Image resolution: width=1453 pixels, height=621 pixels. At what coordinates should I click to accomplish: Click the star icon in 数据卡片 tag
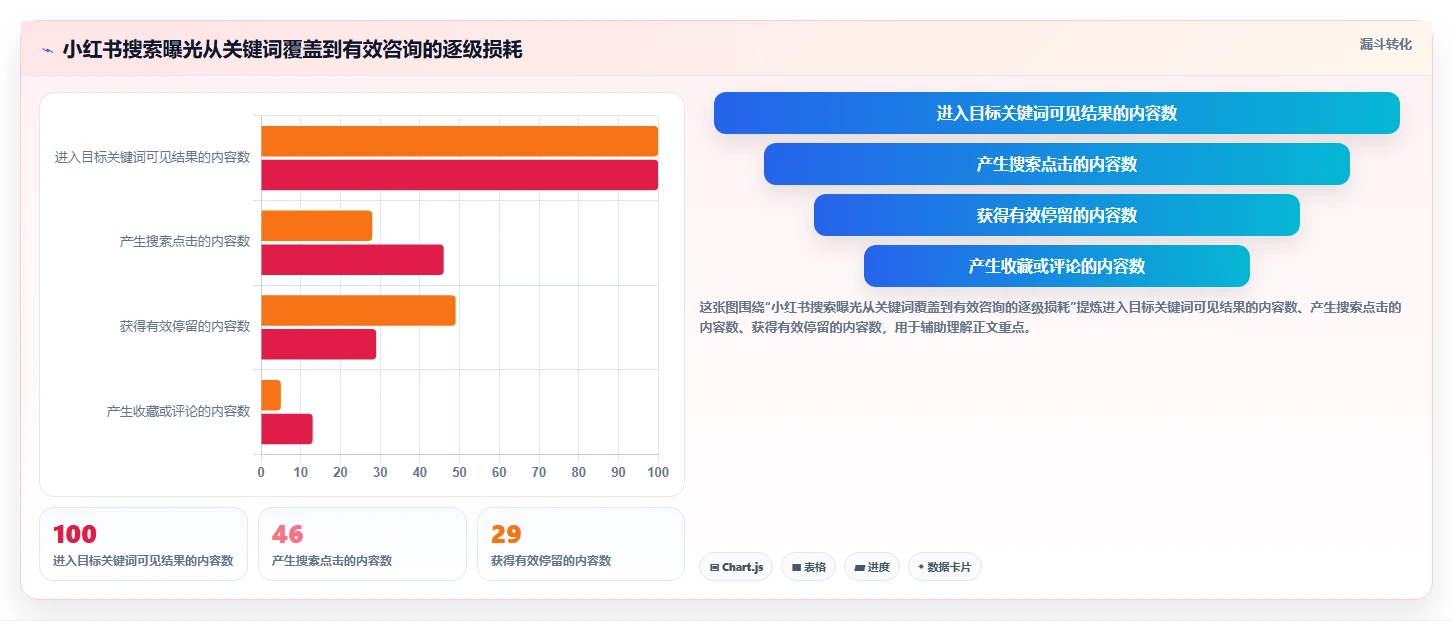click(921, 567)
